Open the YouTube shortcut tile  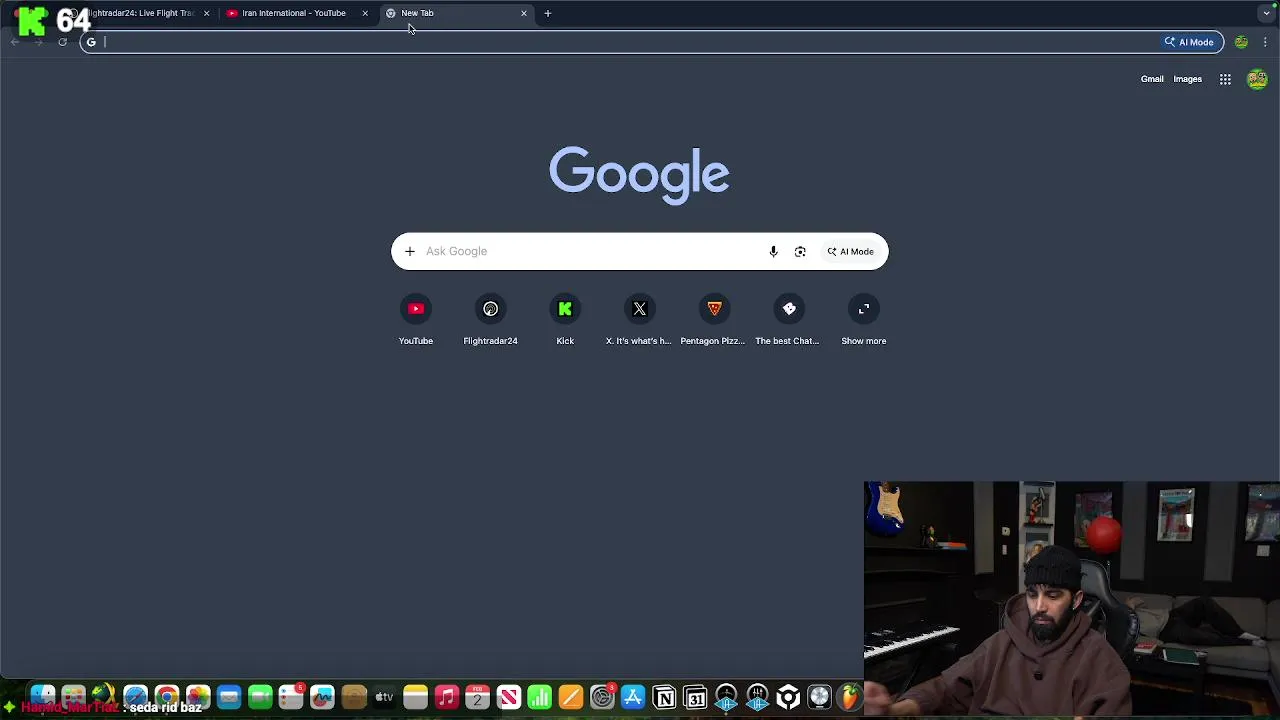coord(416,320)
